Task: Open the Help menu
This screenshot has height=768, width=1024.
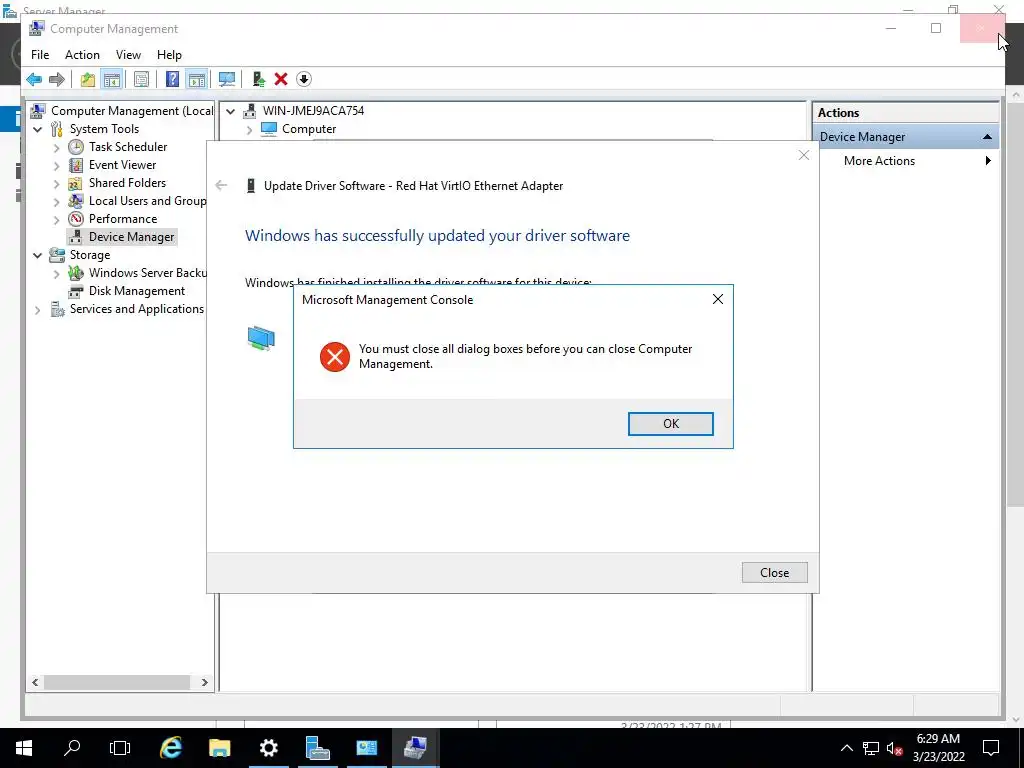Action: [x=169, y=55]
